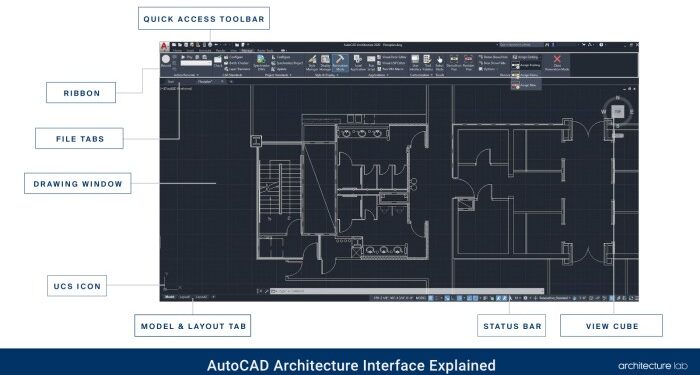Select the Model tab
This screenshot has width=700, height=375.
(169, 297)
